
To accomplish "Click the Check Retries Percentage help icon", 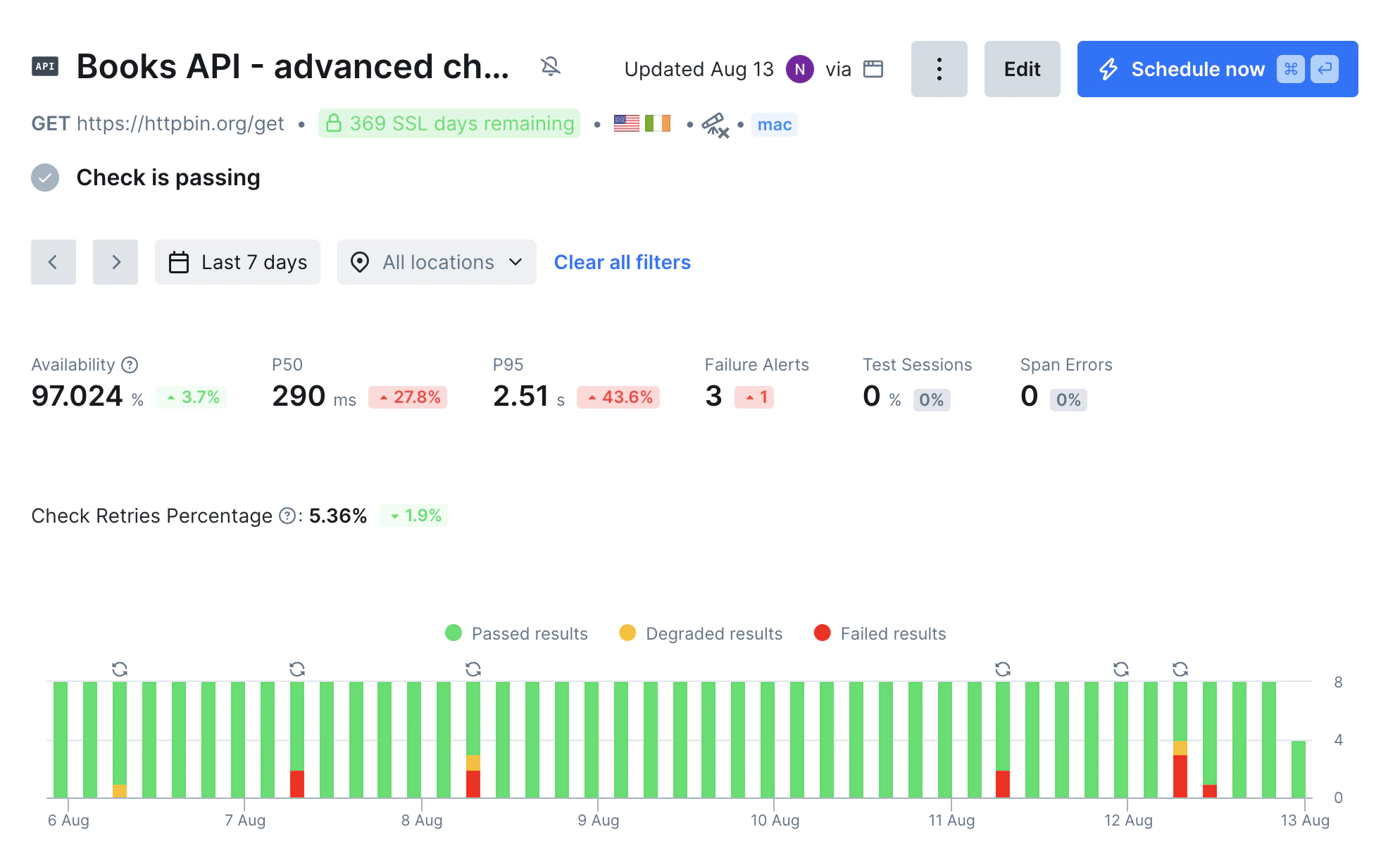I will (x=287, y=516).
